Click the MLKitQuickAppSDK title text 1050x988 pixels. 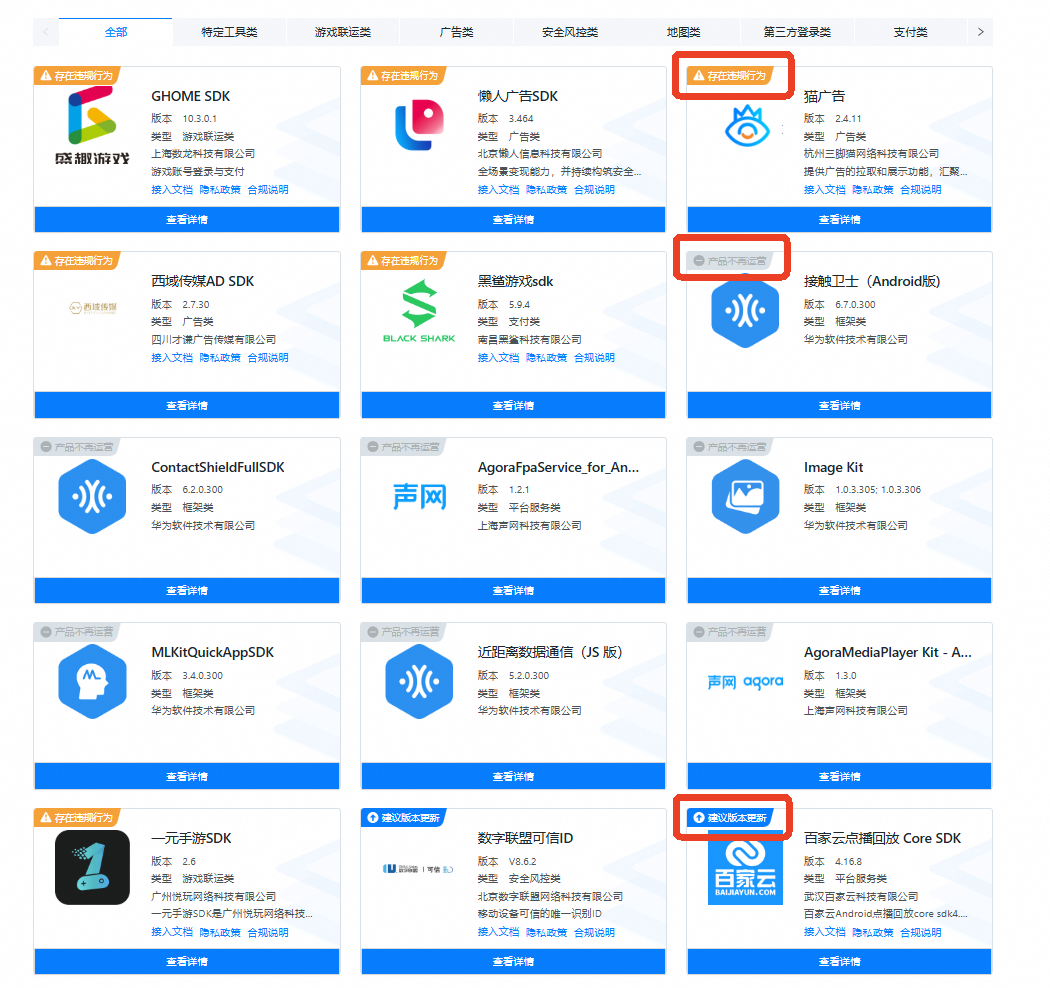[213, 652]
